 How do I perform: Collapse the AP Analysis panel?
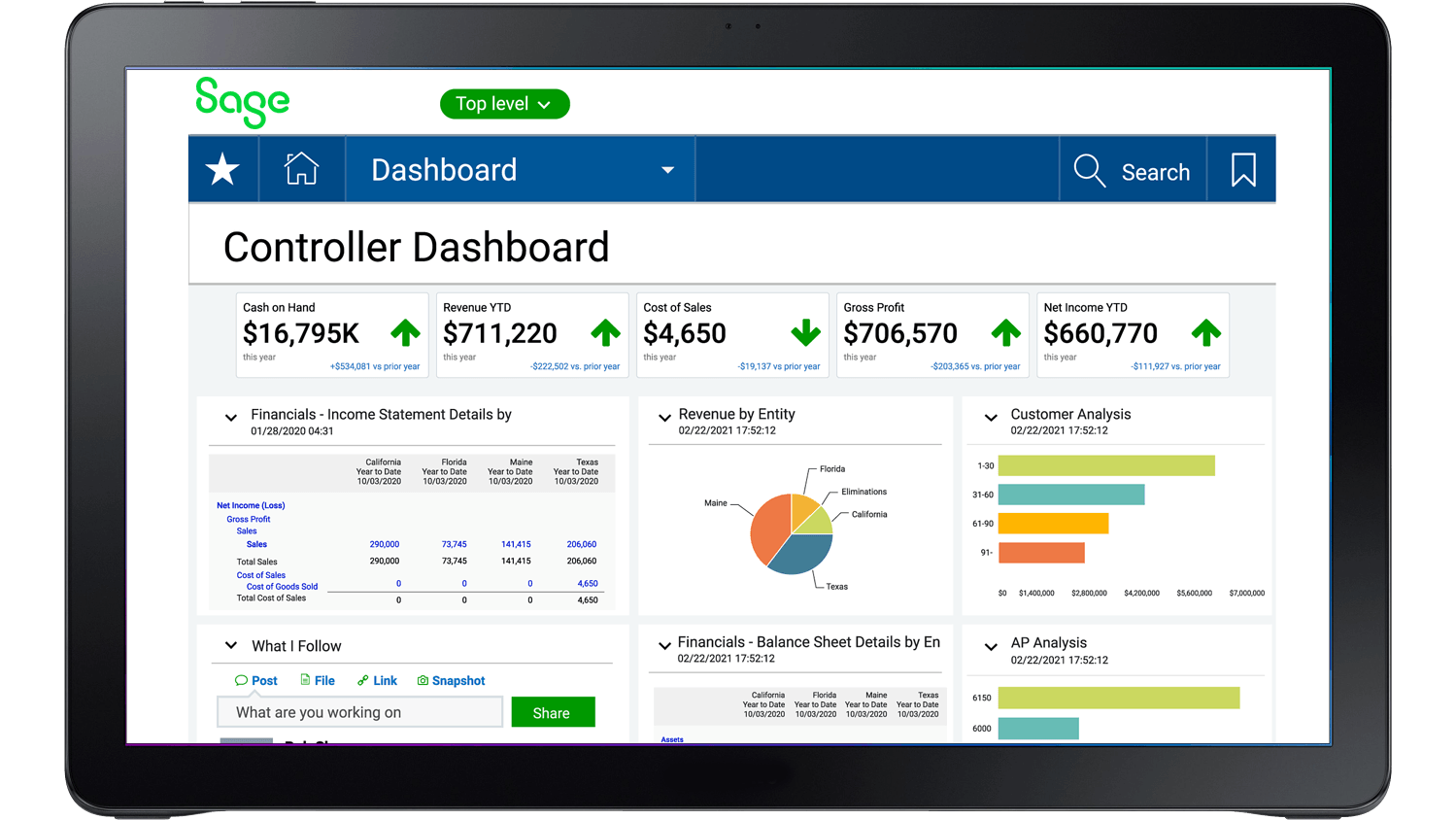pyautogui.click(x=991, y=646)
